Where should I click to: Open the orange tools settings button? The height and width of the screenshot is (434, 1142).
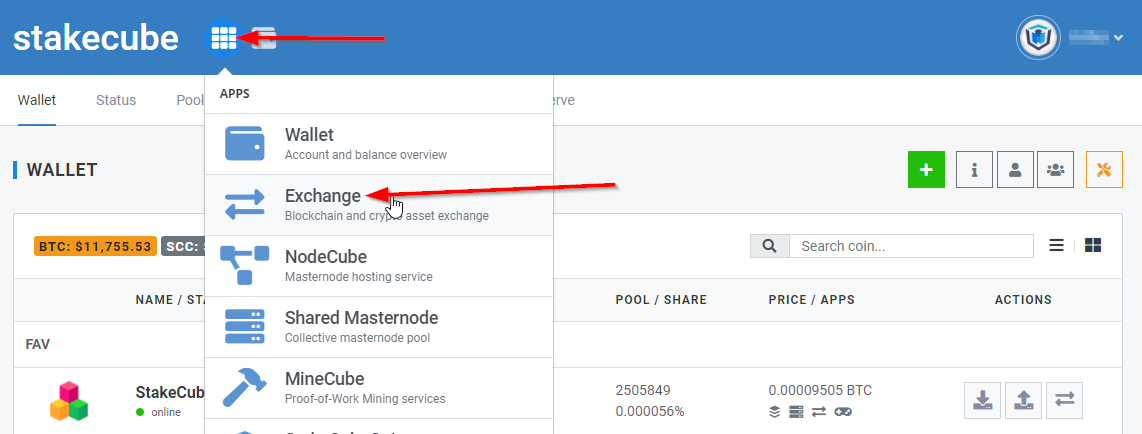1104,170
